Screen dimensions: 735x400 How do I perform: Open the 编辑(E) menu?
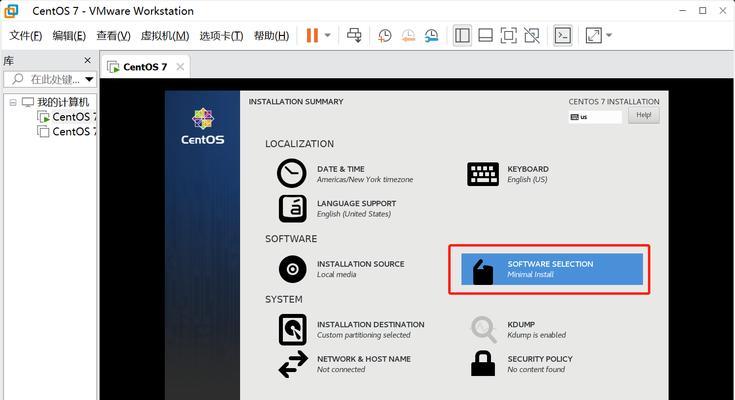69,36
